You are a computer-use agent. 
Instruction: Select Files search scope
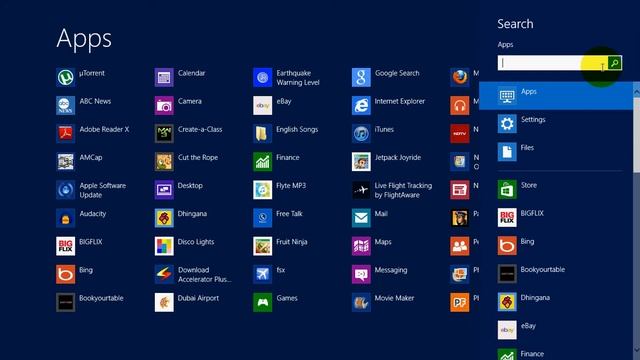coord(556,152)
